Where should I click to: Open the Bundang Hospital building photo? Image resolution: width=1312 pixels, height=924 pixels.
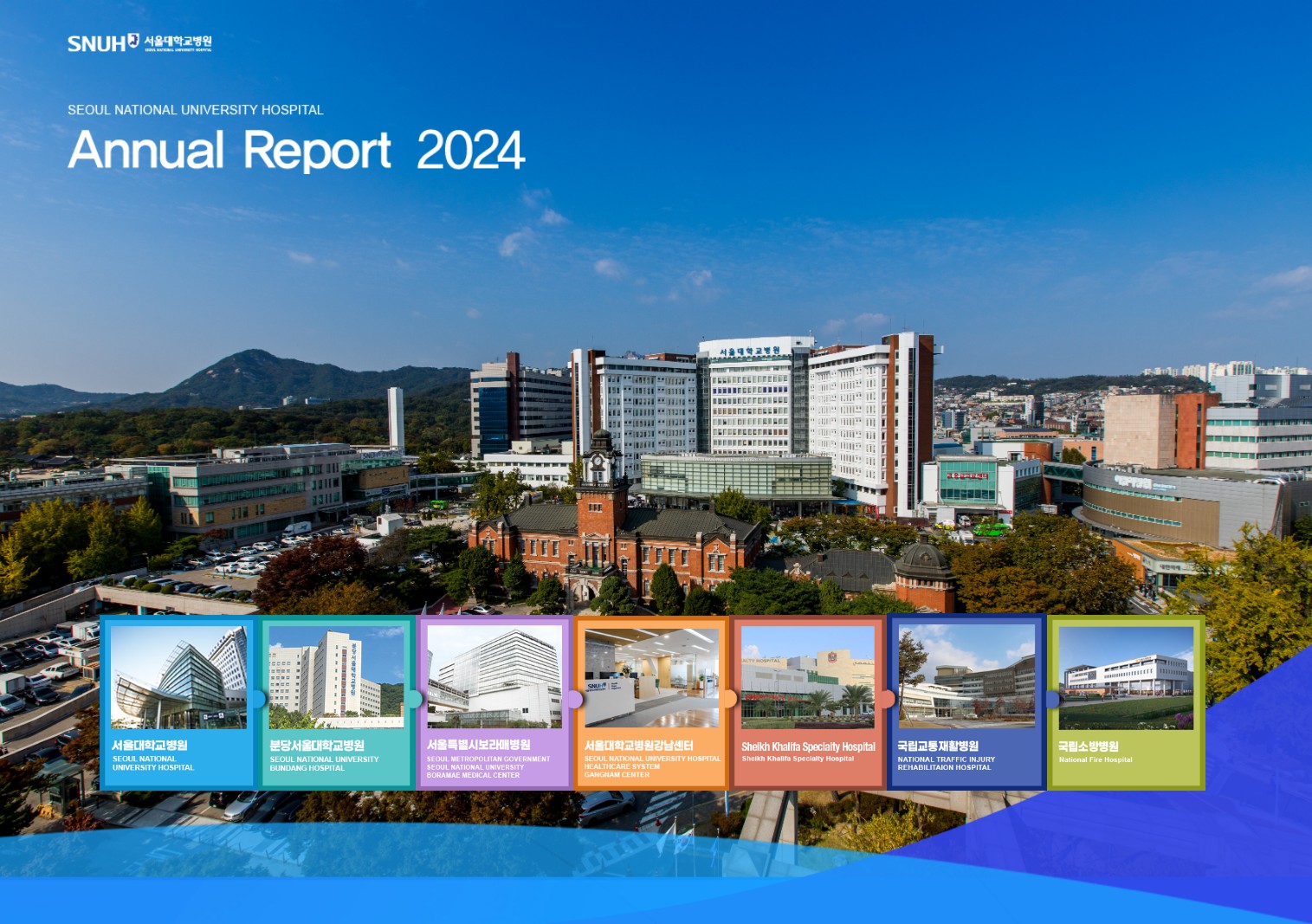point(336,677)
